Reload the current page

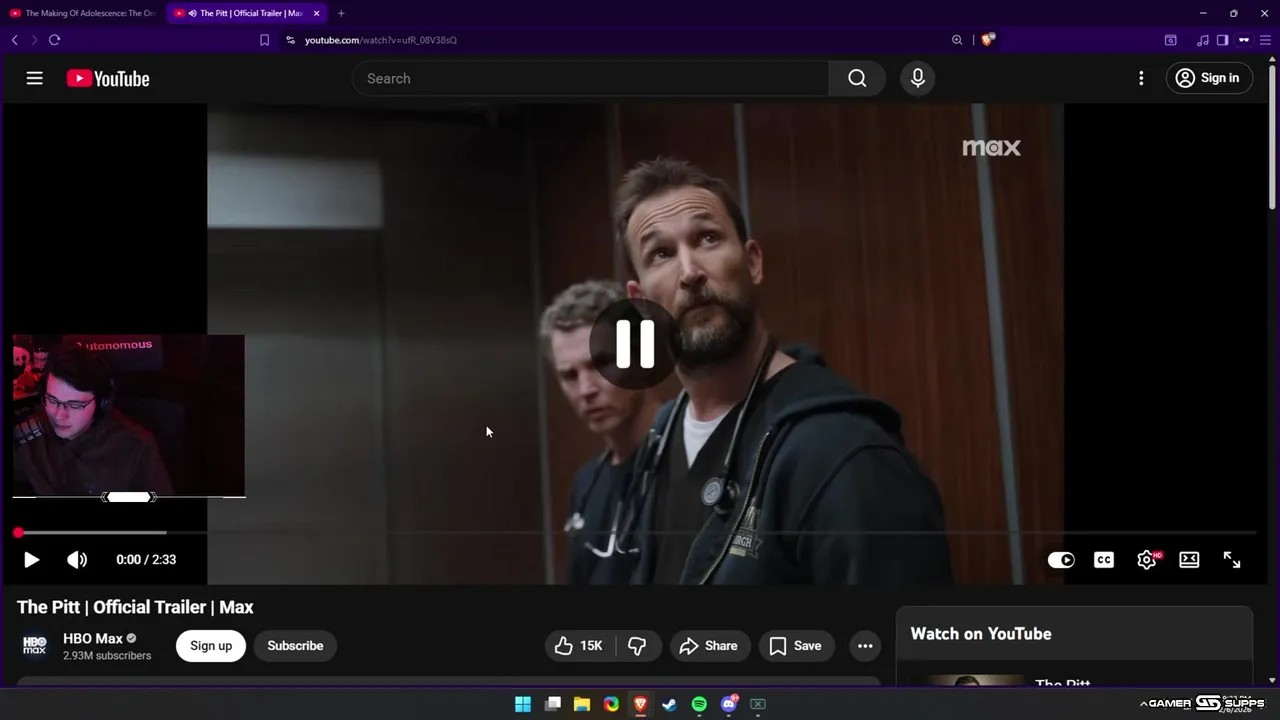[54, 40]
